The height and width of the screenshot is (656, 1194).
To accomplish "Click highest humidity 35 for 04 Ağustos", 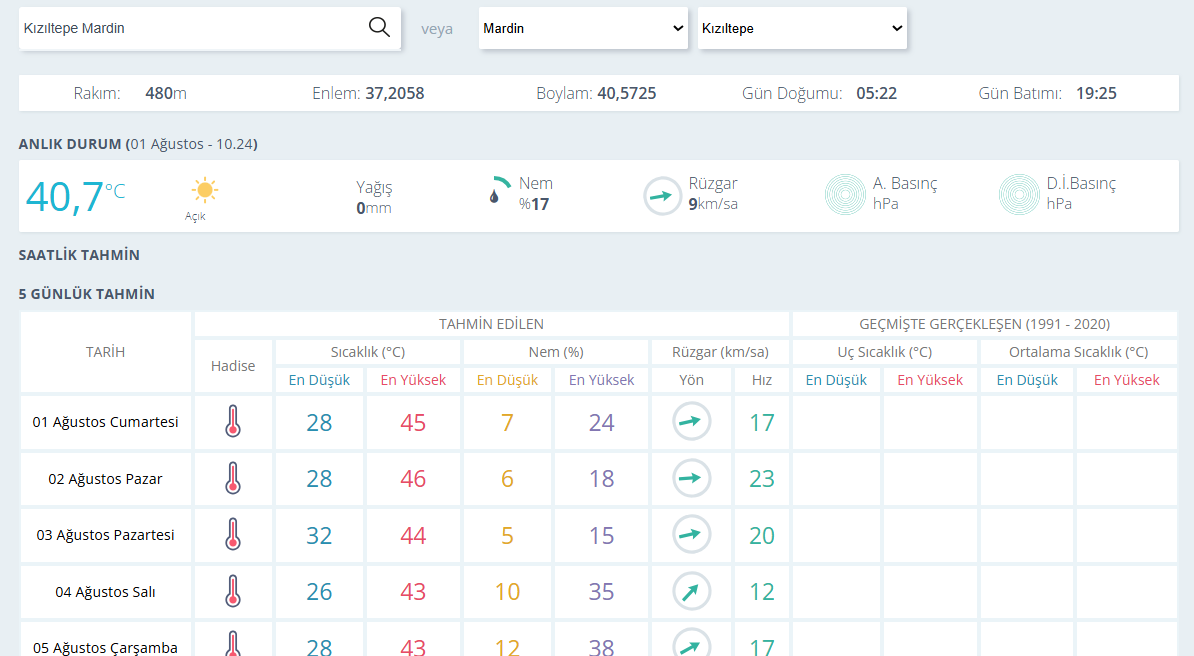I will (x=601, y=591).
